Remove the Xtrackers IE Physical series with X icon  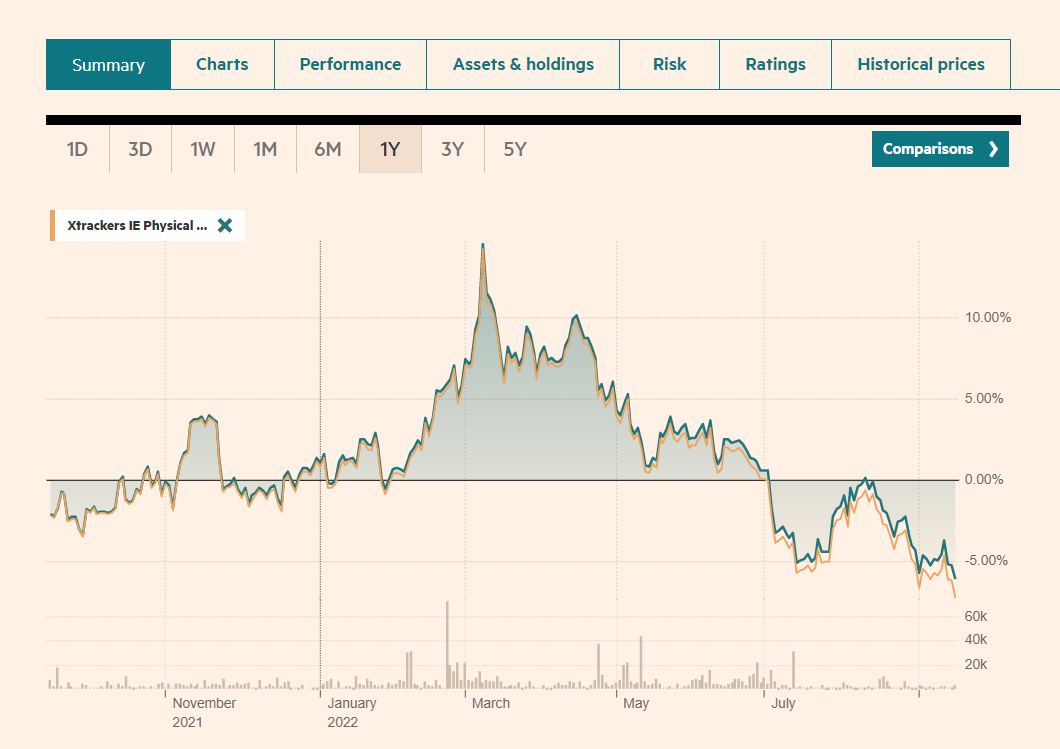tap(225, 226)
